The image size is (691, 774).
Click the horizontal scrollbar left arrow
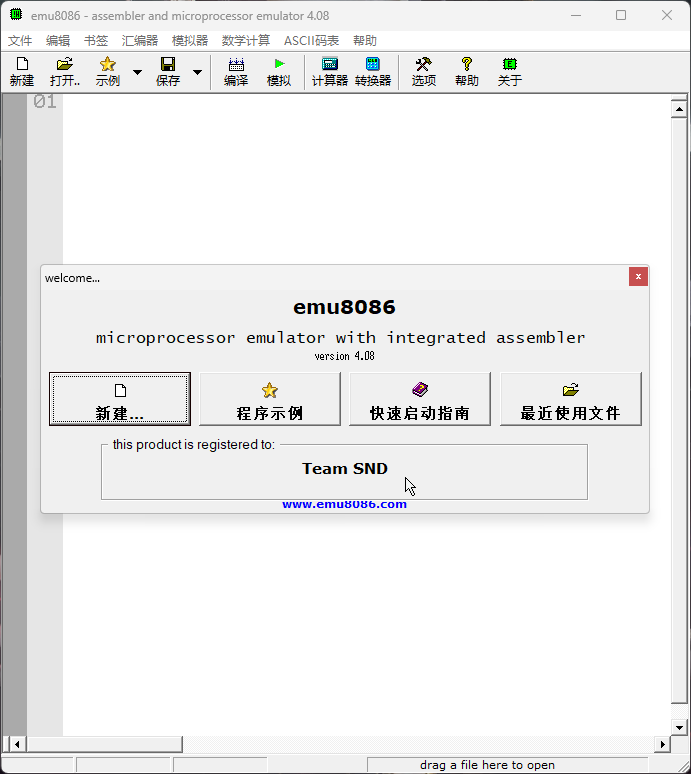tap(17, 744)
